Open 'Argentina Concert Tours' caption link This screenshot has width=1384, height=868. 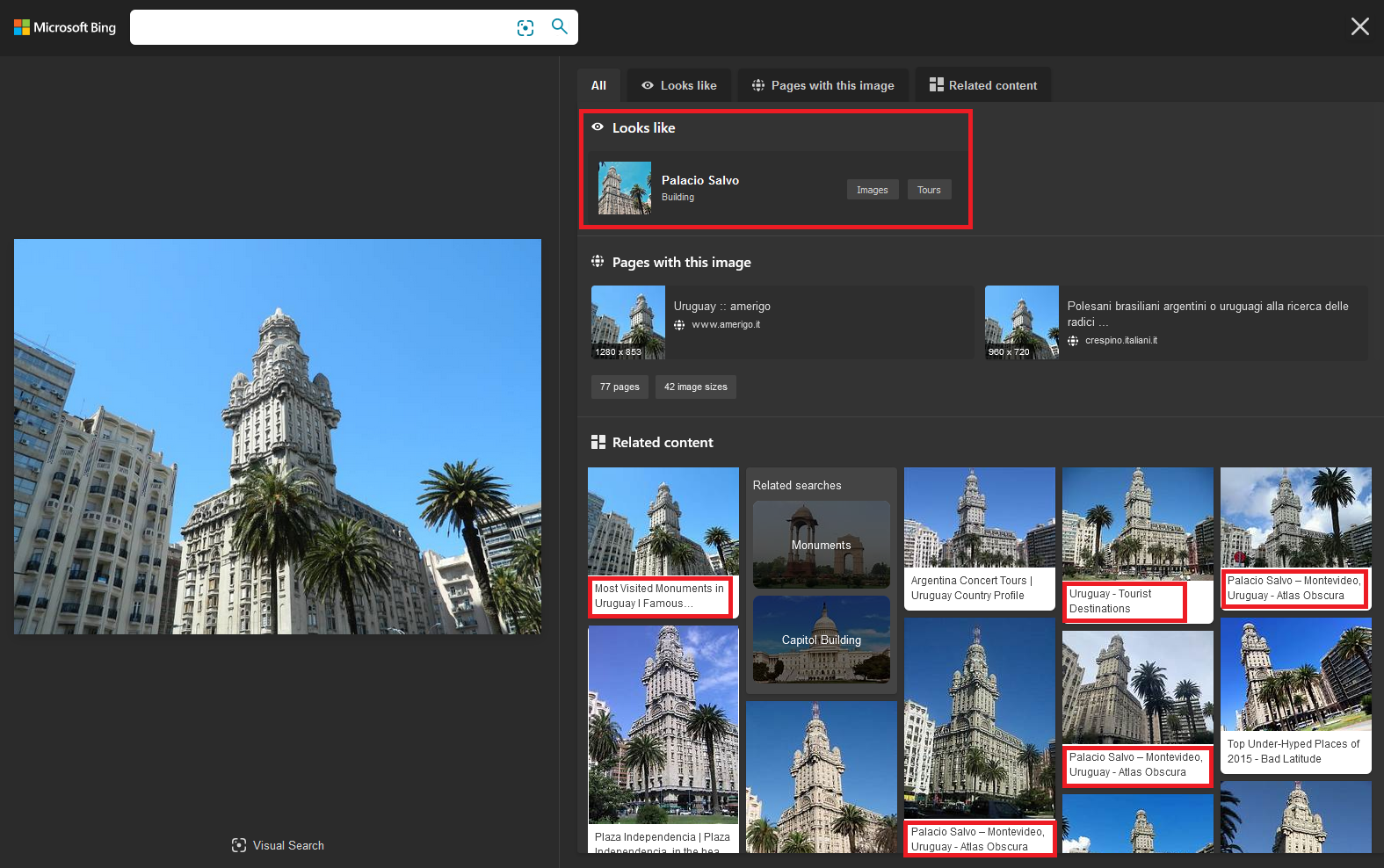pos(972,588)
